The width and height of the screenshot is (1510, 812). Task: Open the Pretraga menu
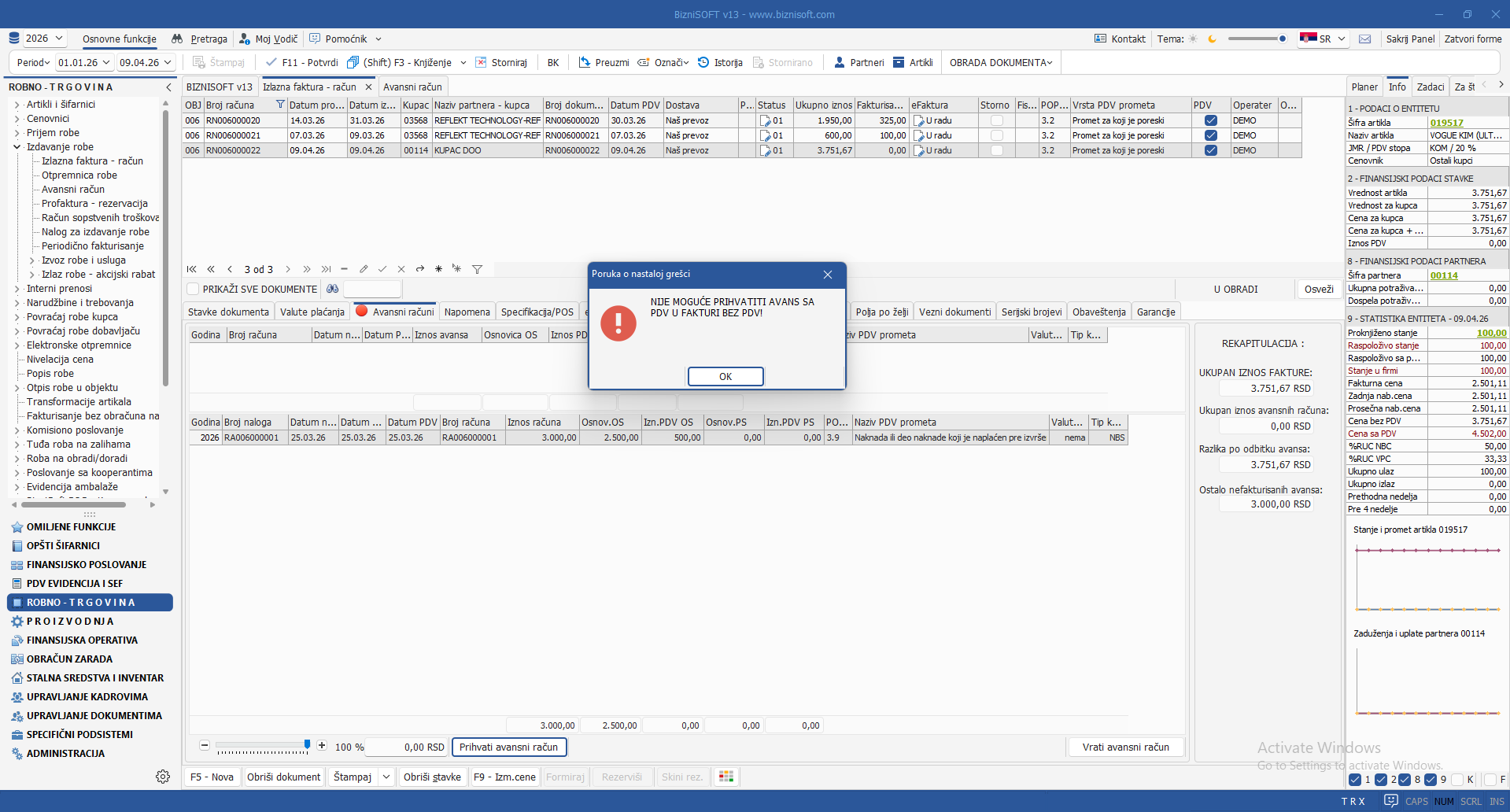click(x=200, y=39)
